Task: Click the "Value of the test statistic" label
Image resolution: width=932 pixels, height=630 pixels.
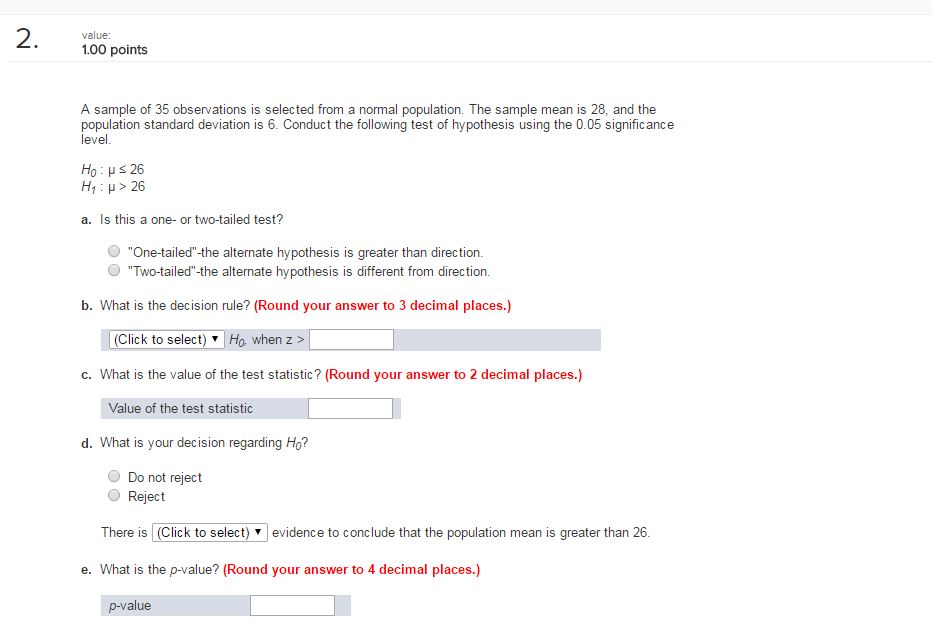Action: point(182,408)
